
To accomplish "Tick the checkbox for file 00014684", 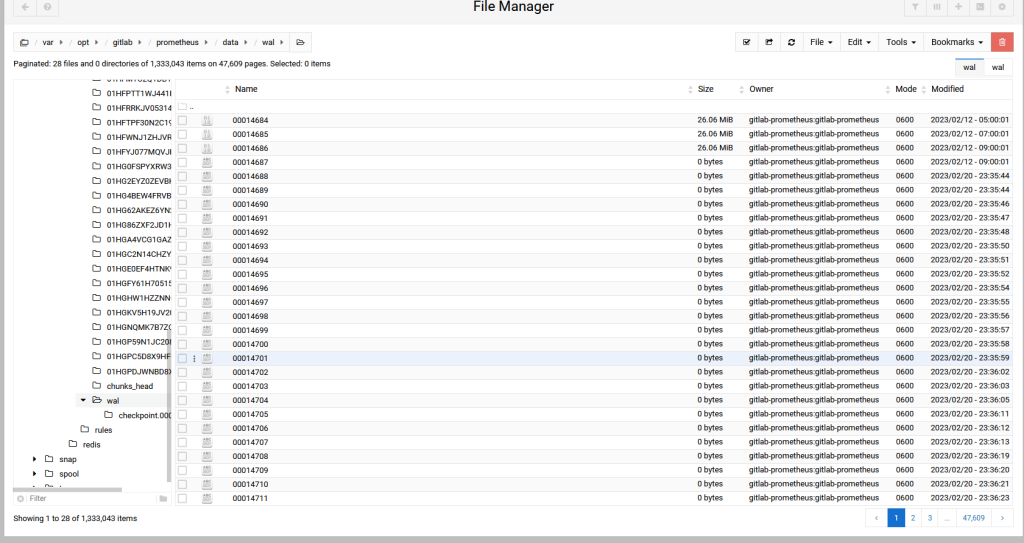I will (x=182, y=120).
